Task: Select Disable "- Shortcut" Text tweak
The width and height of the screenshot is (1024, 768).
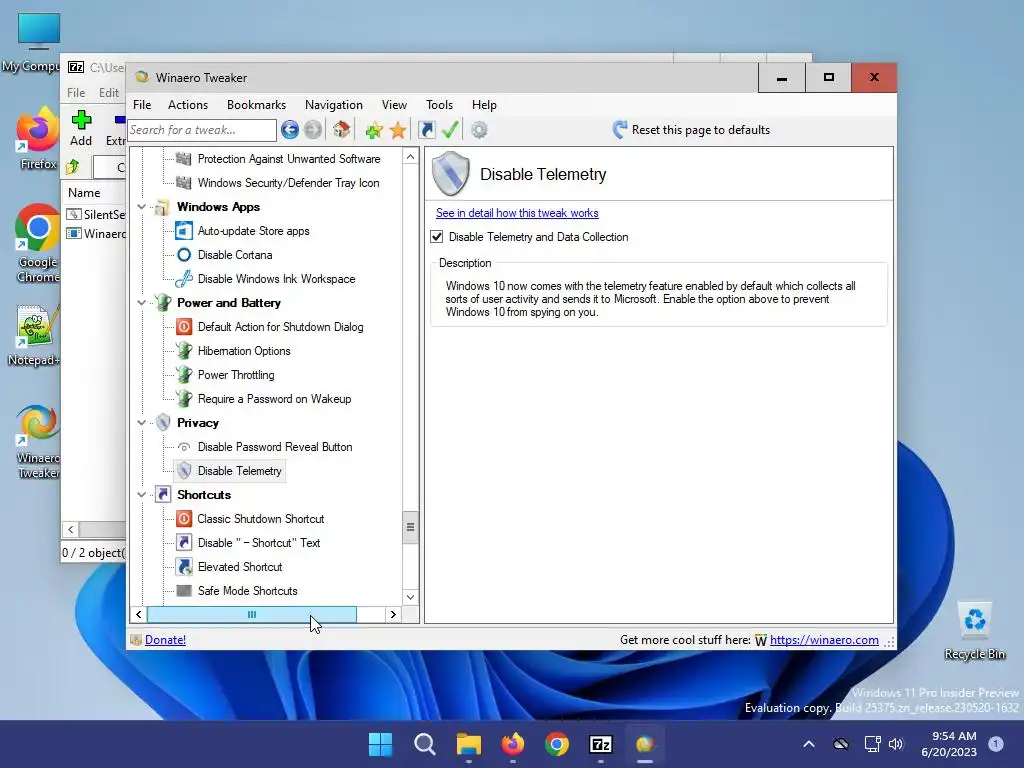Action: pos(259,543)
